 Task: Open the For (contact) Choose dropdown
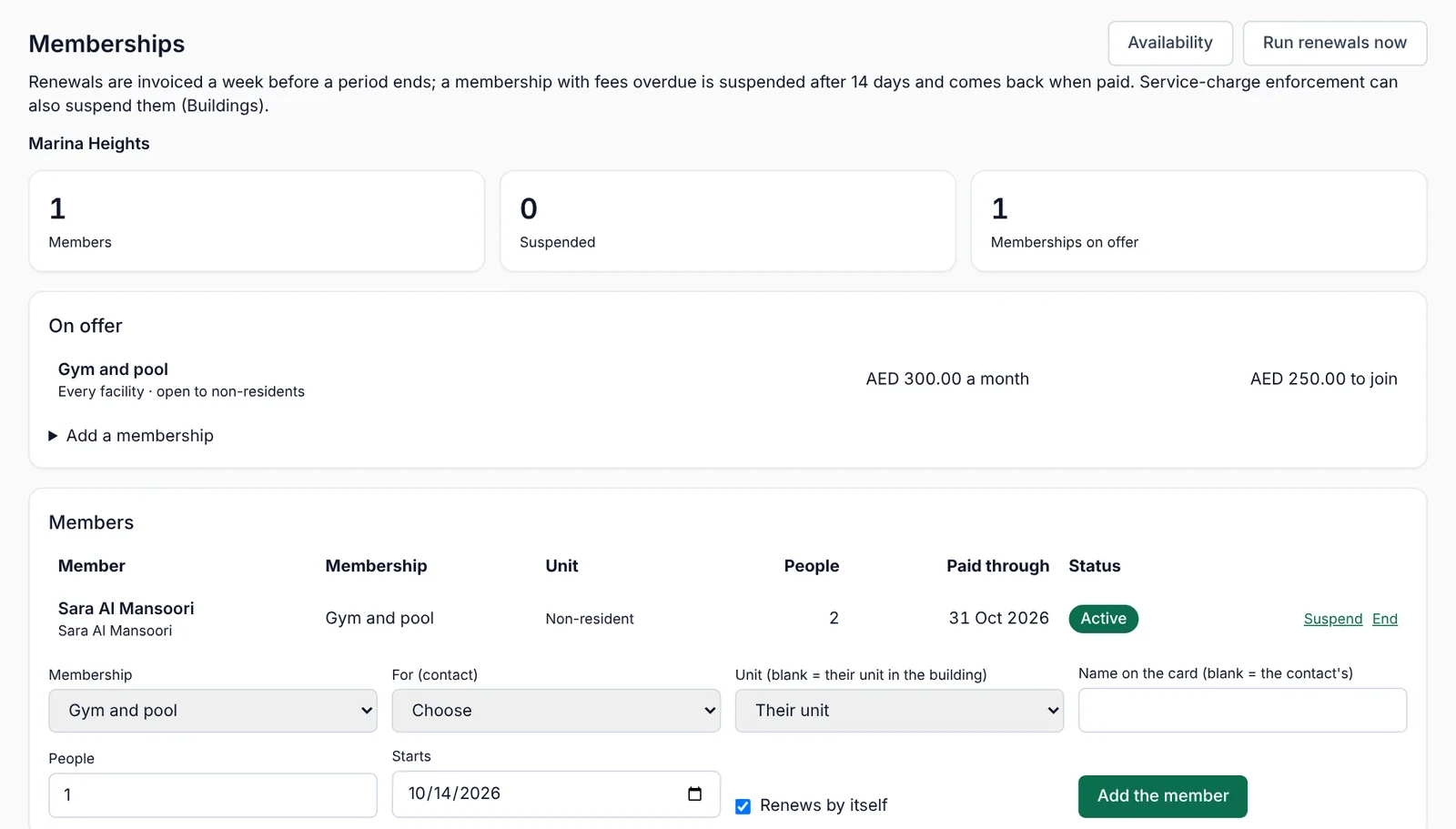(x=556, y=711)
